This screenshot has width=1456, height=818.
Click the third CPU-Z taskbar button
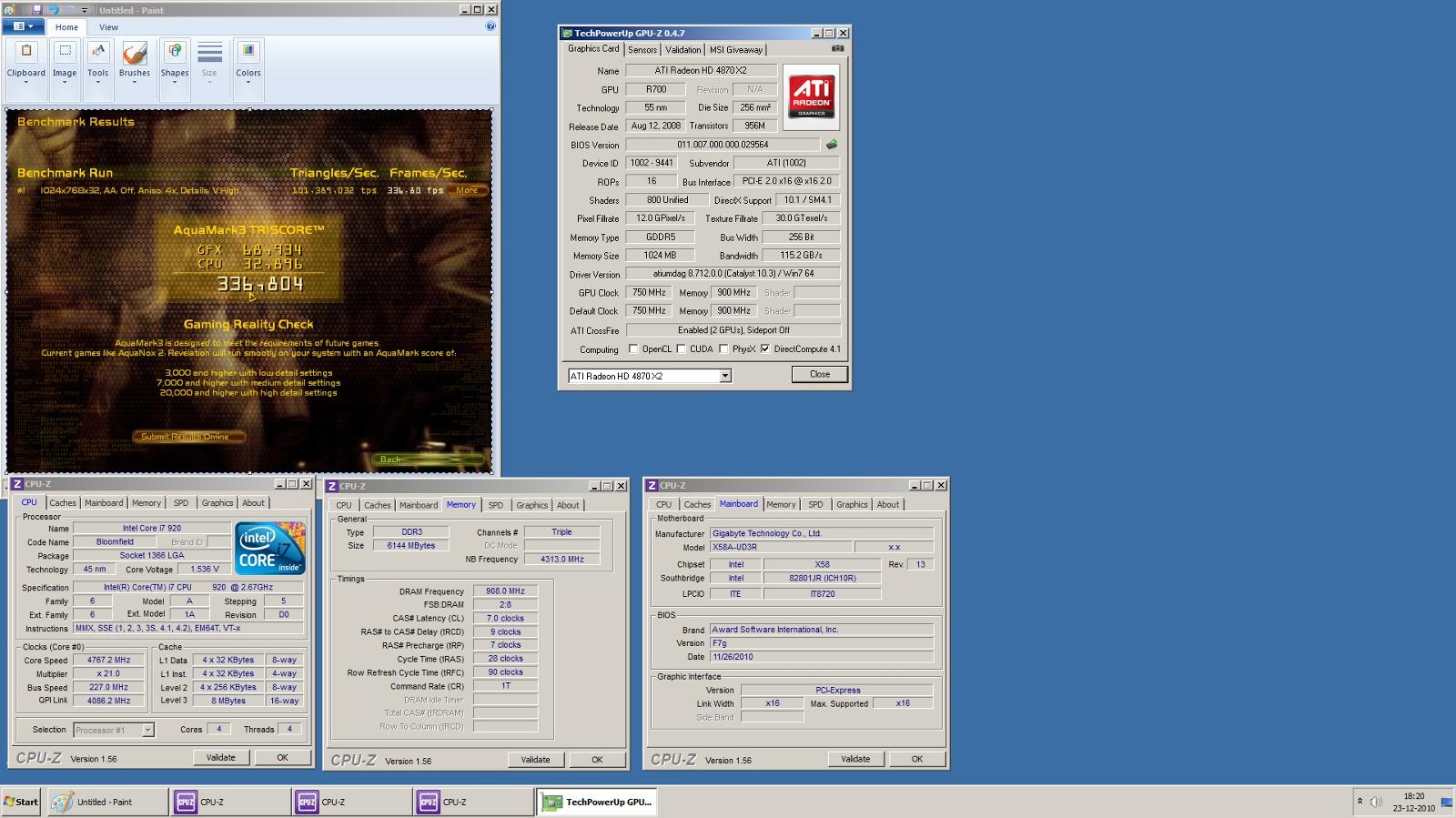tap(473, 802)
